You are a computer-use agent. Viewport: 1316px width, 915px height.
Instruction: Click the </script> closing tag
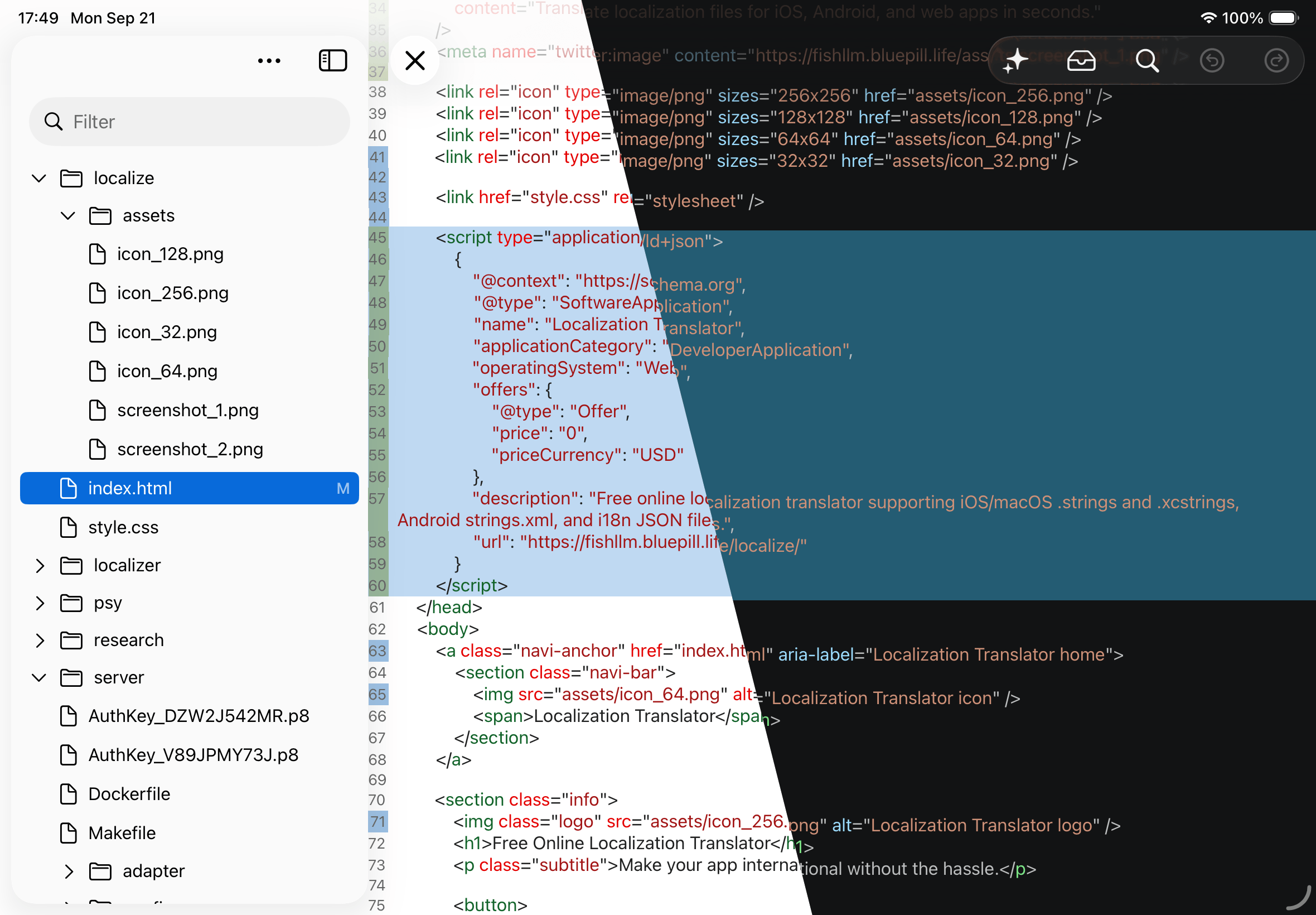click(x=472, y=585)
